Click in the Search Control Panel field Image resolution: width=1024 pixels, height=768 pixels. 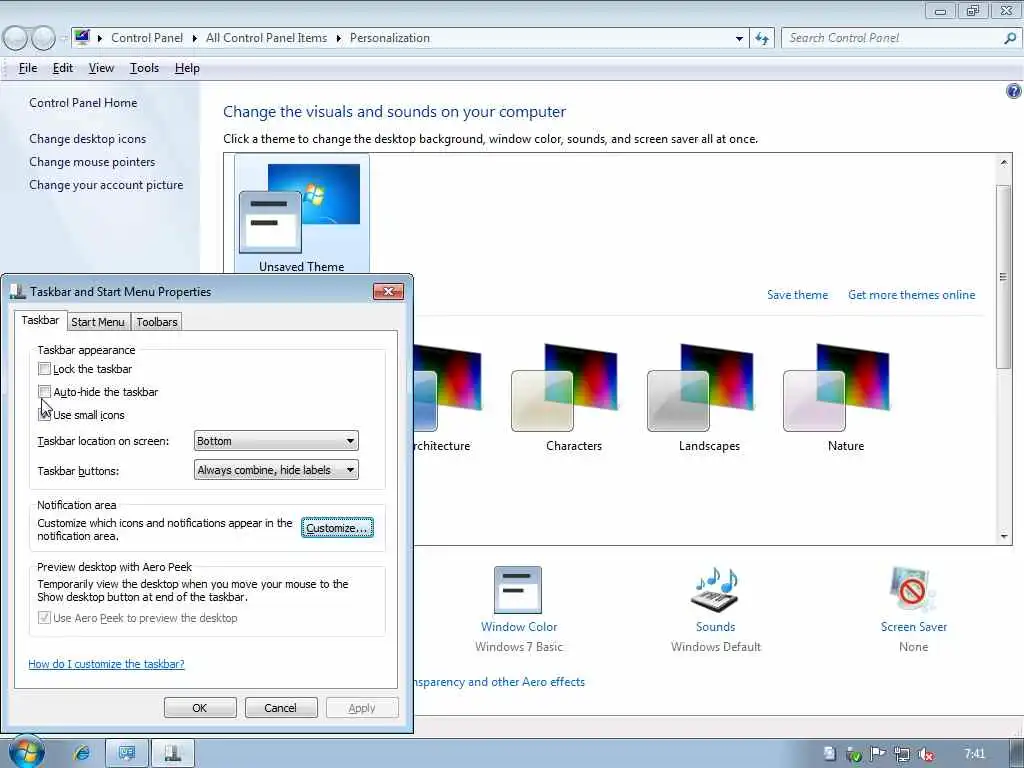(x=895, y=38)
